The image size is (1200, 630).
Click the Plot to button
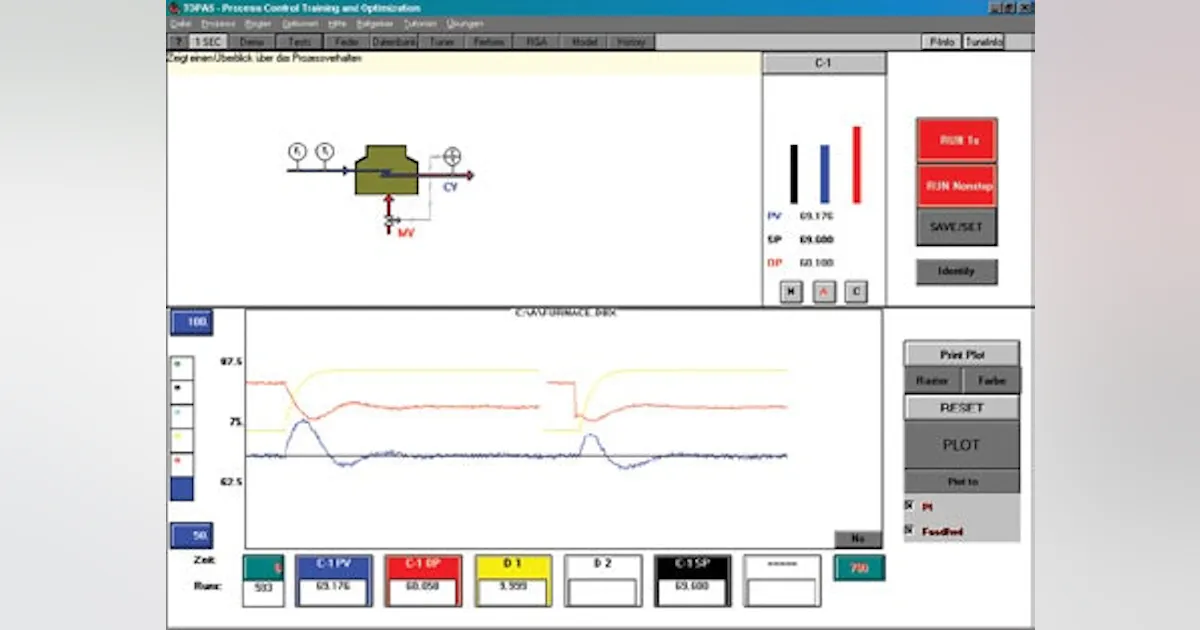click(962, 481)
